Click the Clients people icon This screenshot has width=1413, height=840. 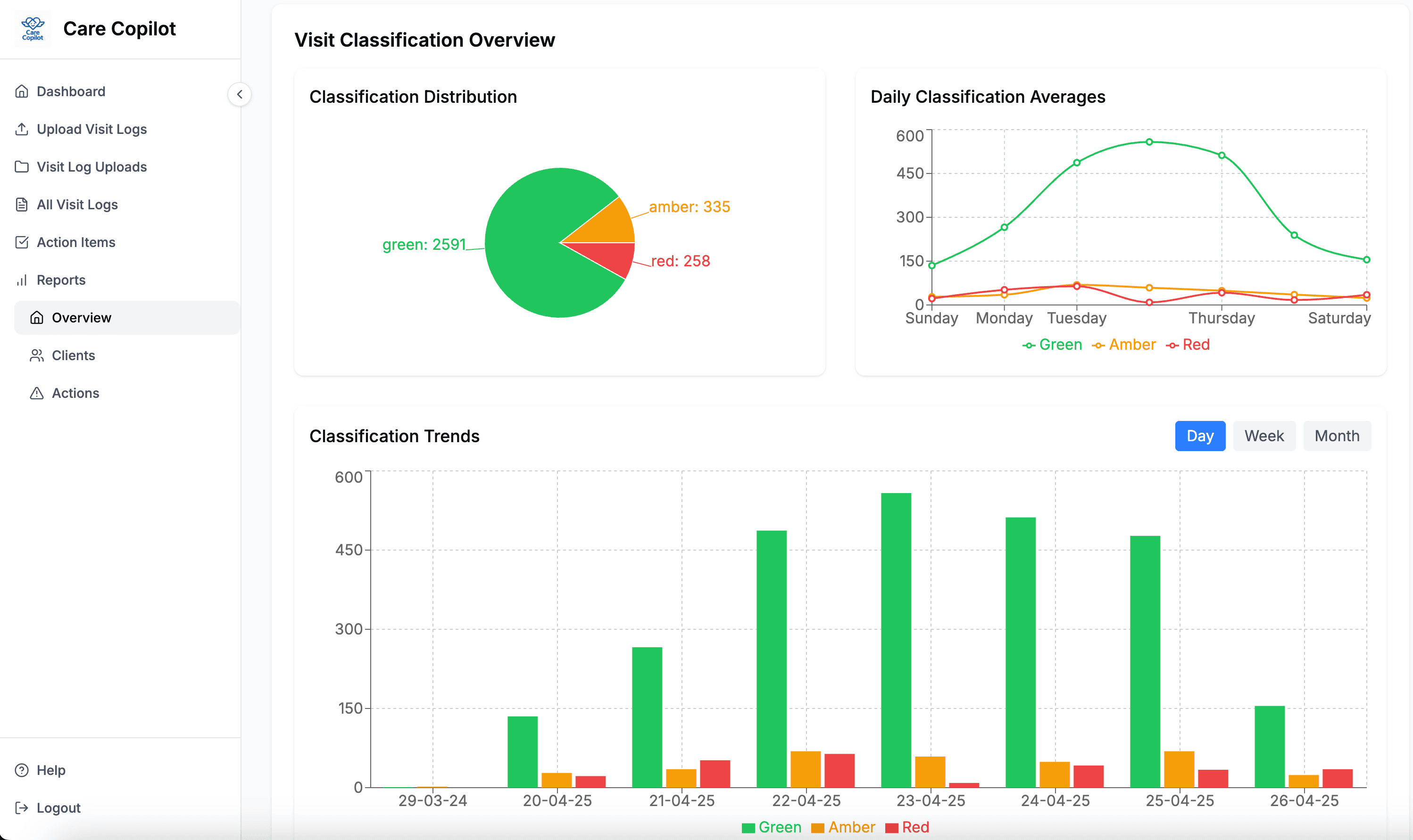click(37, 355)
